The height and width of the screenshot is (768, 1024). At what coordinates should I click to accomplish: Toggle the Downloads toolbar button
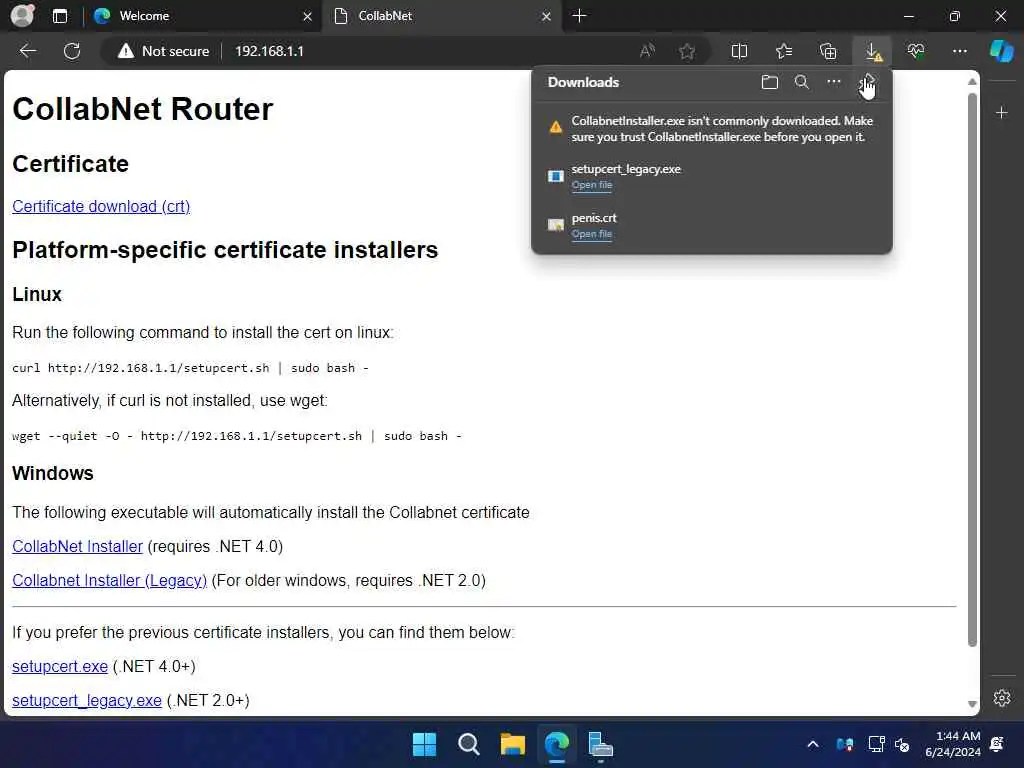point(872,51)
